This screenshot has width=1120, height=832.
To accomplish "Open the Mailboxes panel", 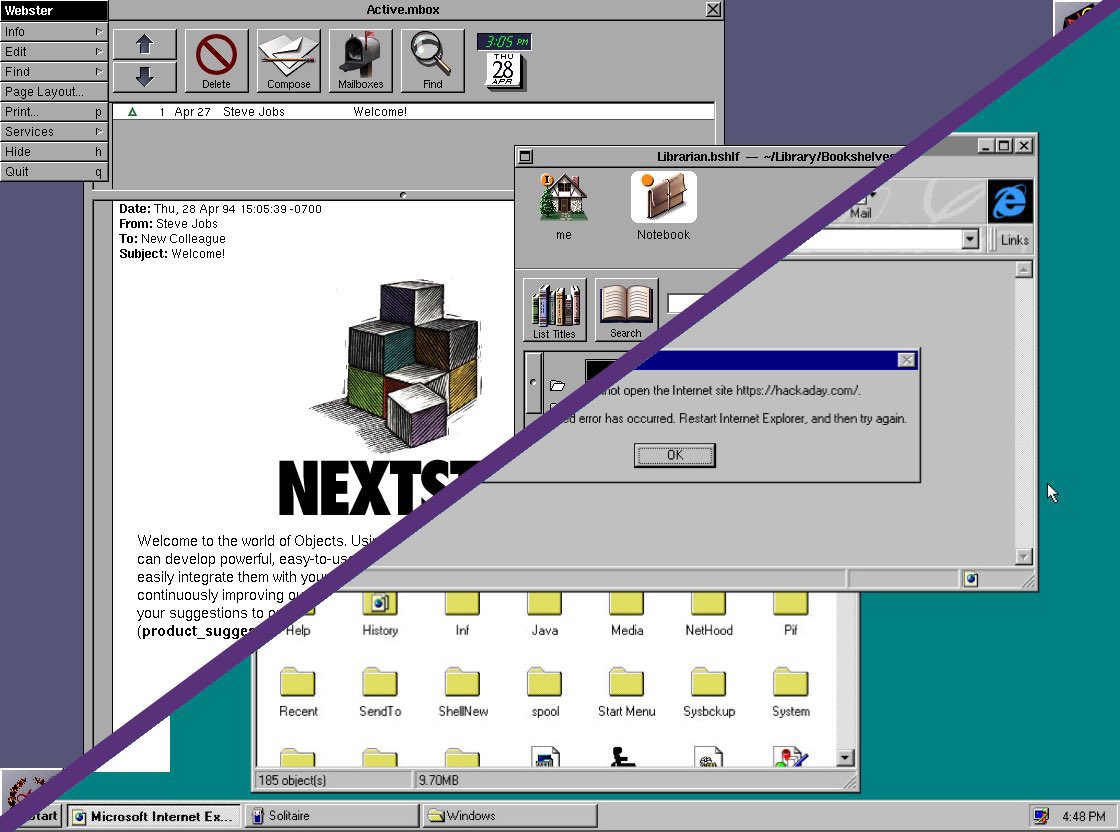I will coord(360,59).
